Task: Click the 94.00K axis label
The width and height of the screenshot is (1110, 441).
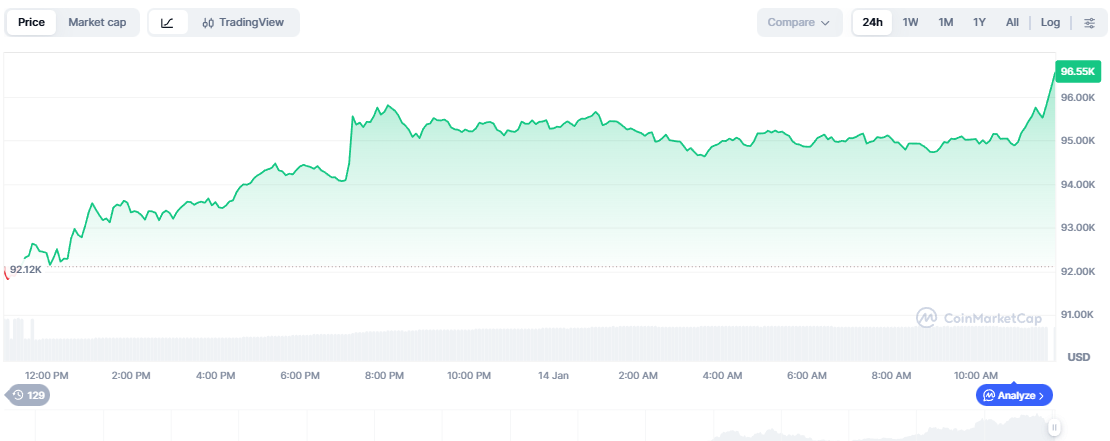Action: click(1077, 185)
